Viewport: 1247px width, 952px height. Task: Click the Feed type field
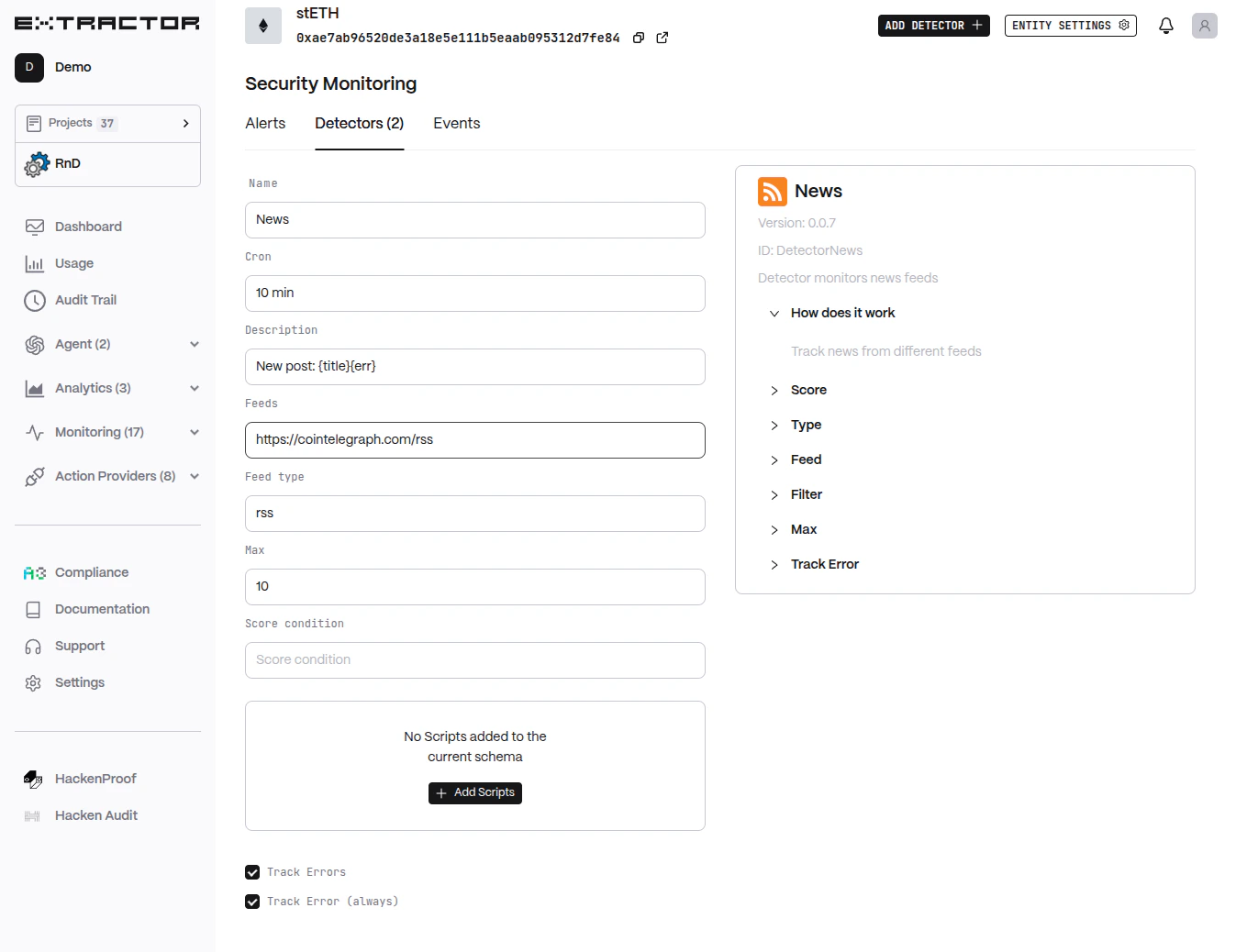475,514
